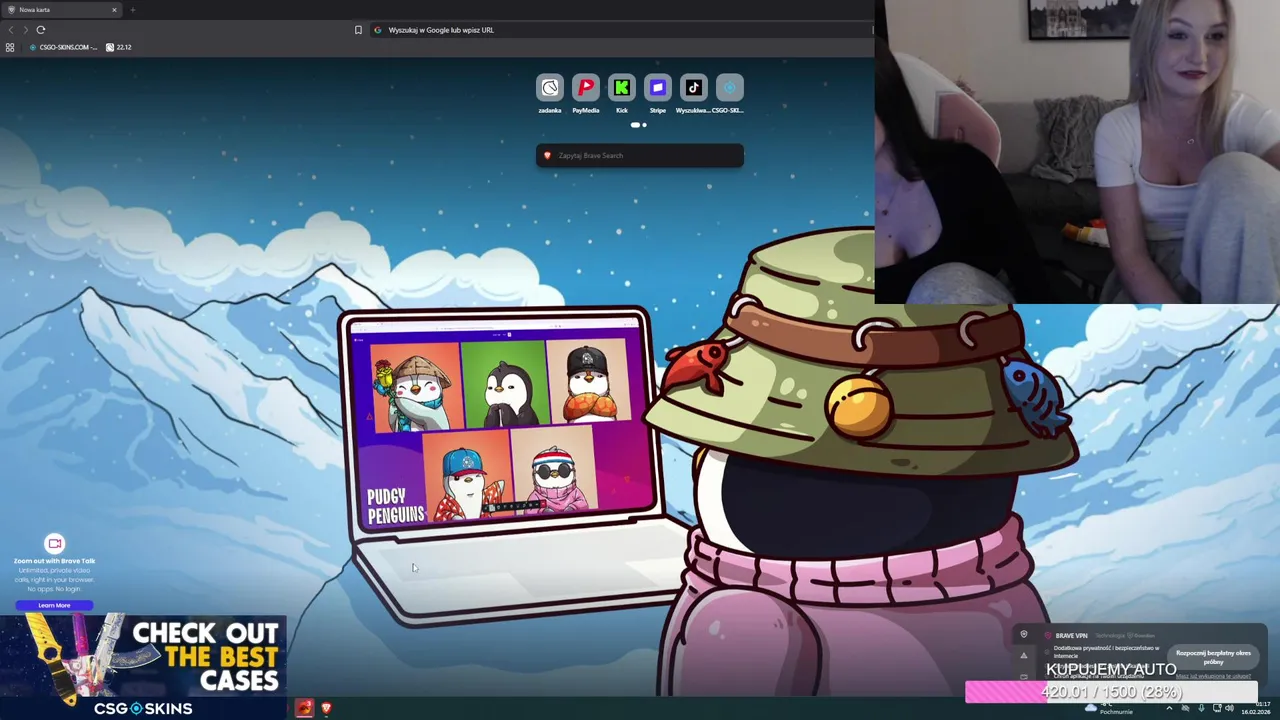The width and height of the screenshot is (1280, 720).
Task: Switch to second speed dial page dot
Action: pos(644,125)
